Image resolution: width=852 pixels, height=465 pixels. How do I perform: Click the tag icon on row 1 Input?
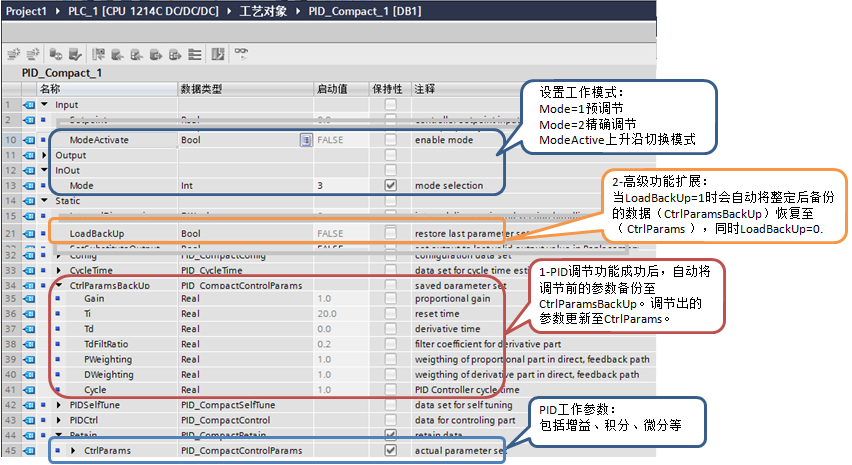pyautogui.click(x=29, y=104)
